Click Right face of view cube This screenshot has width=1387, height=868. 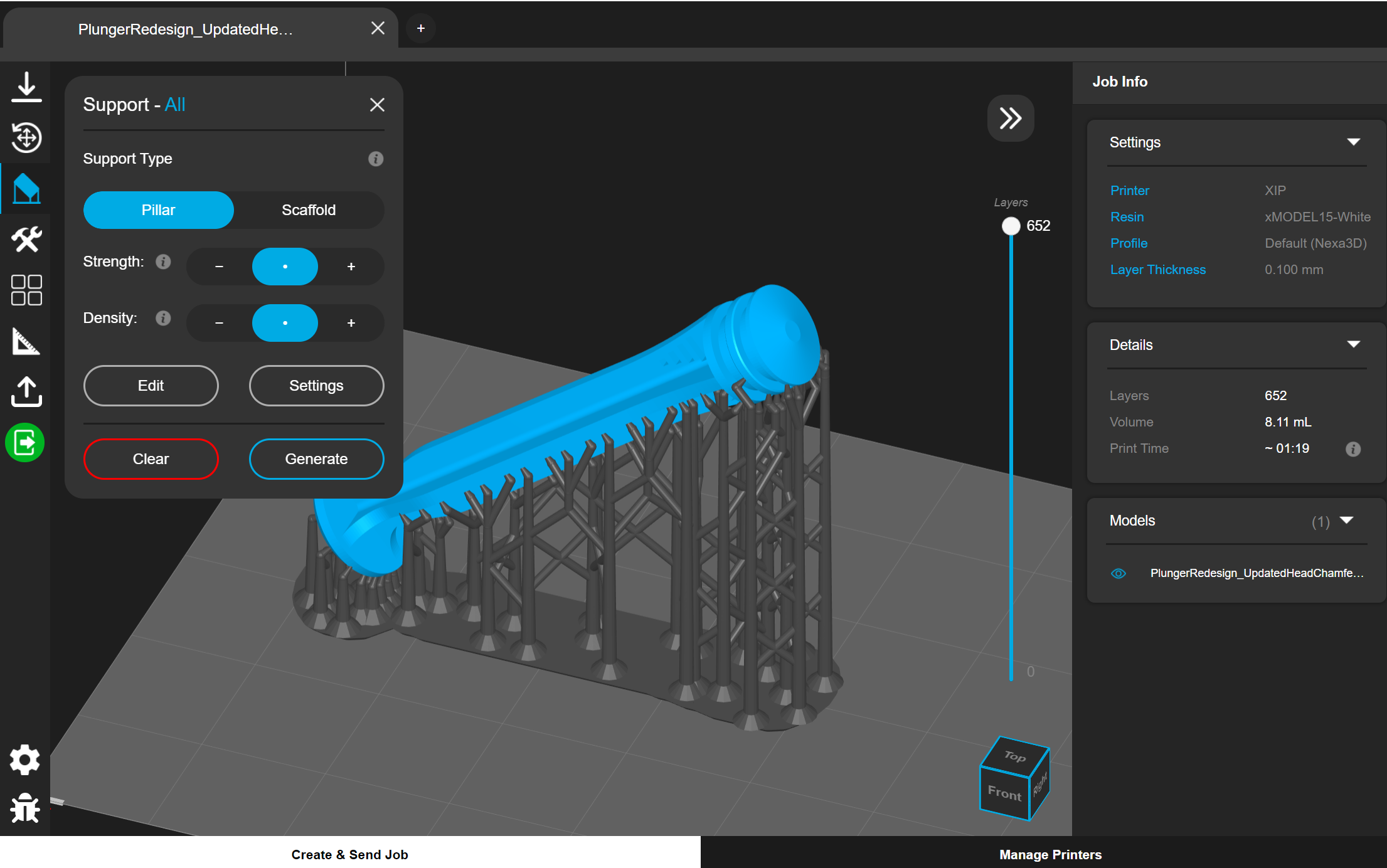pyautogui.click(x=1039, y=784)
